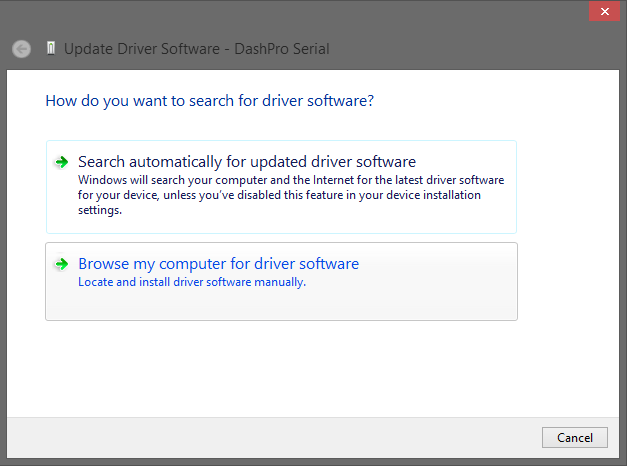Click green arrow beside Search automatically option
The image size is (627, 466).
click(62, 162)
